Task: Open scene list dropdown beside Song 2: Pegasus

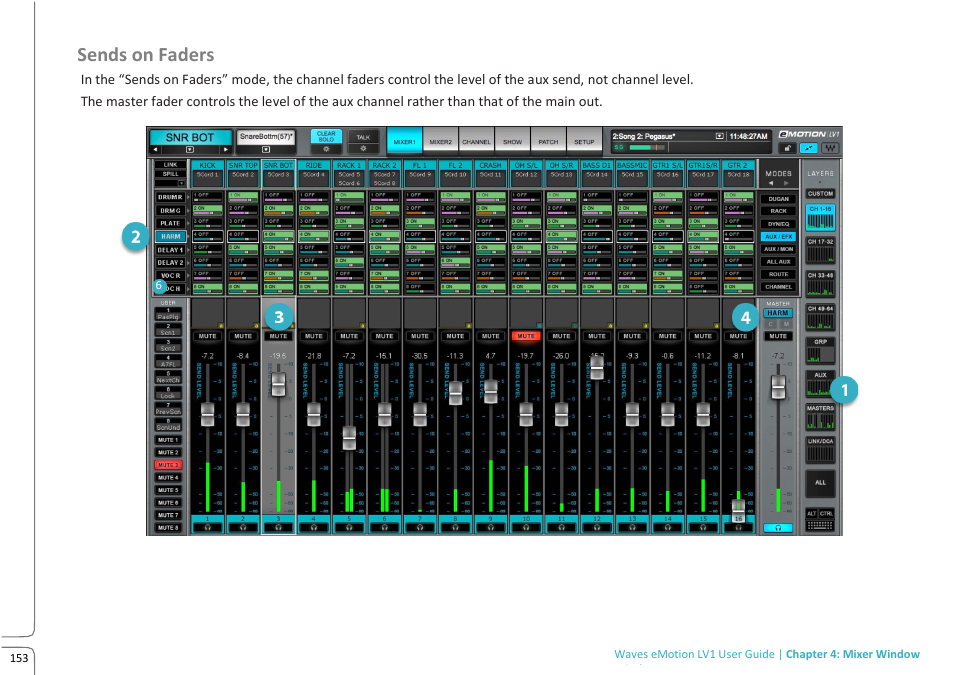Action: (720, 136)
